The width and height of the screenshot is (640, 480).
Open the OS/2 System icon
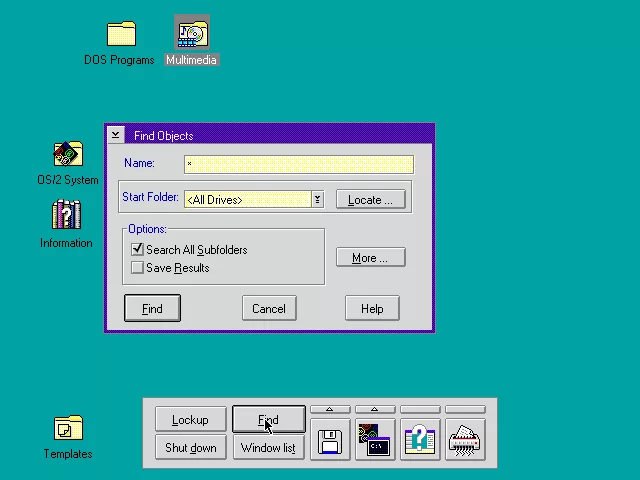click(x=67, y=154)
